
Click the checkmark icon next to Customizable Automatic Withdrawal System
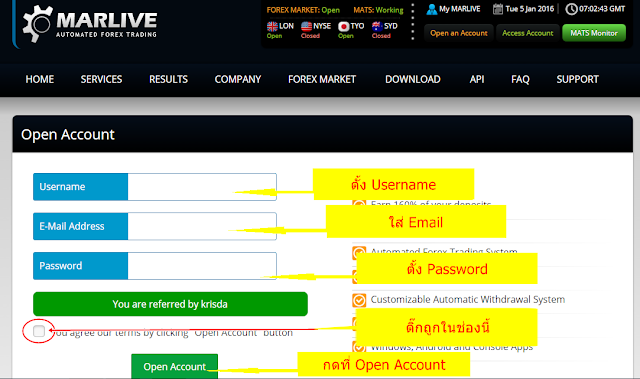click(359, 300)
